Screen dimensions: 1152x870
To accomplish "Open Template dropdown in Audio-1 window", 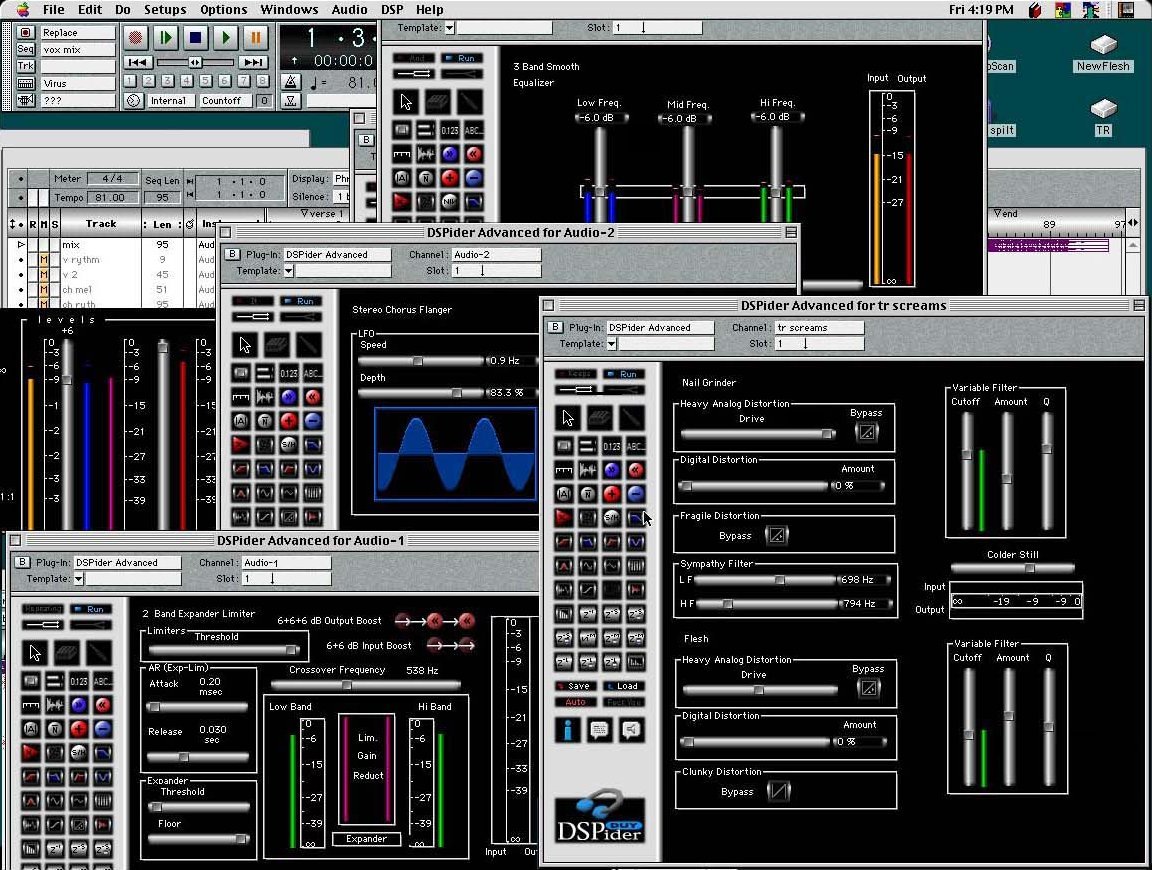I will tap(79, 579).
